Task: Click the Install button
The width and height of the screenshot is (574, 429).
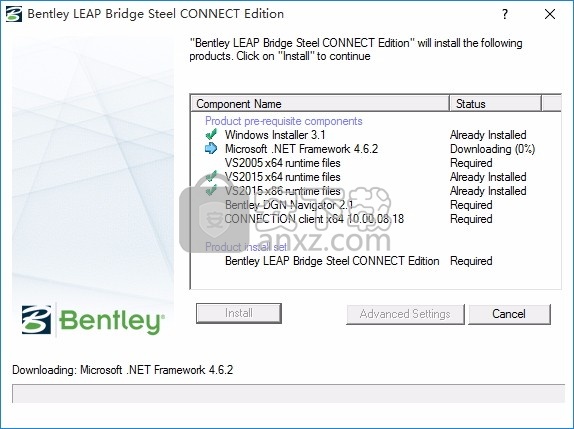Action: click(239, 313)
